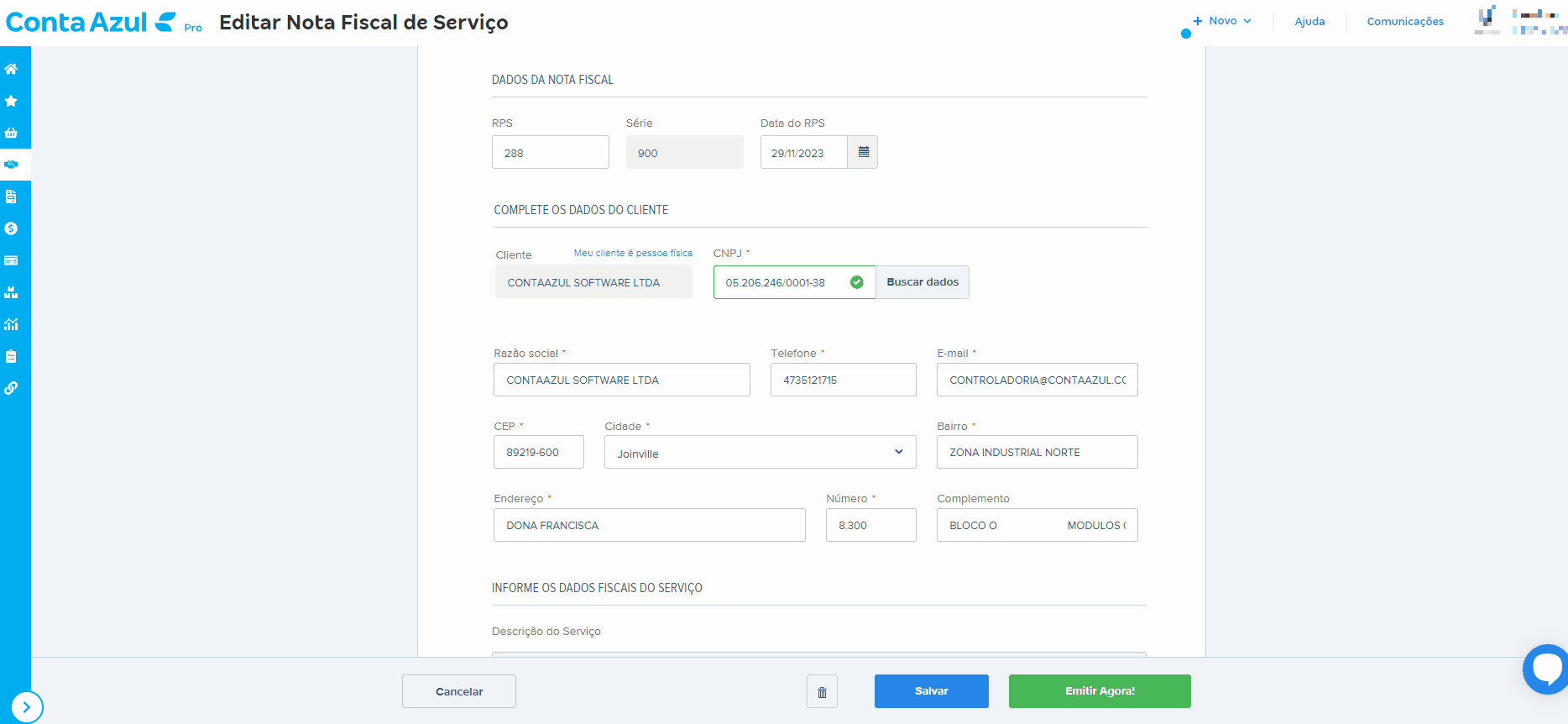The height and width of the screenshot is (724, 1568).
Task: Open the dollar coin finance icon in sidebar
Action: click(11, 228)
